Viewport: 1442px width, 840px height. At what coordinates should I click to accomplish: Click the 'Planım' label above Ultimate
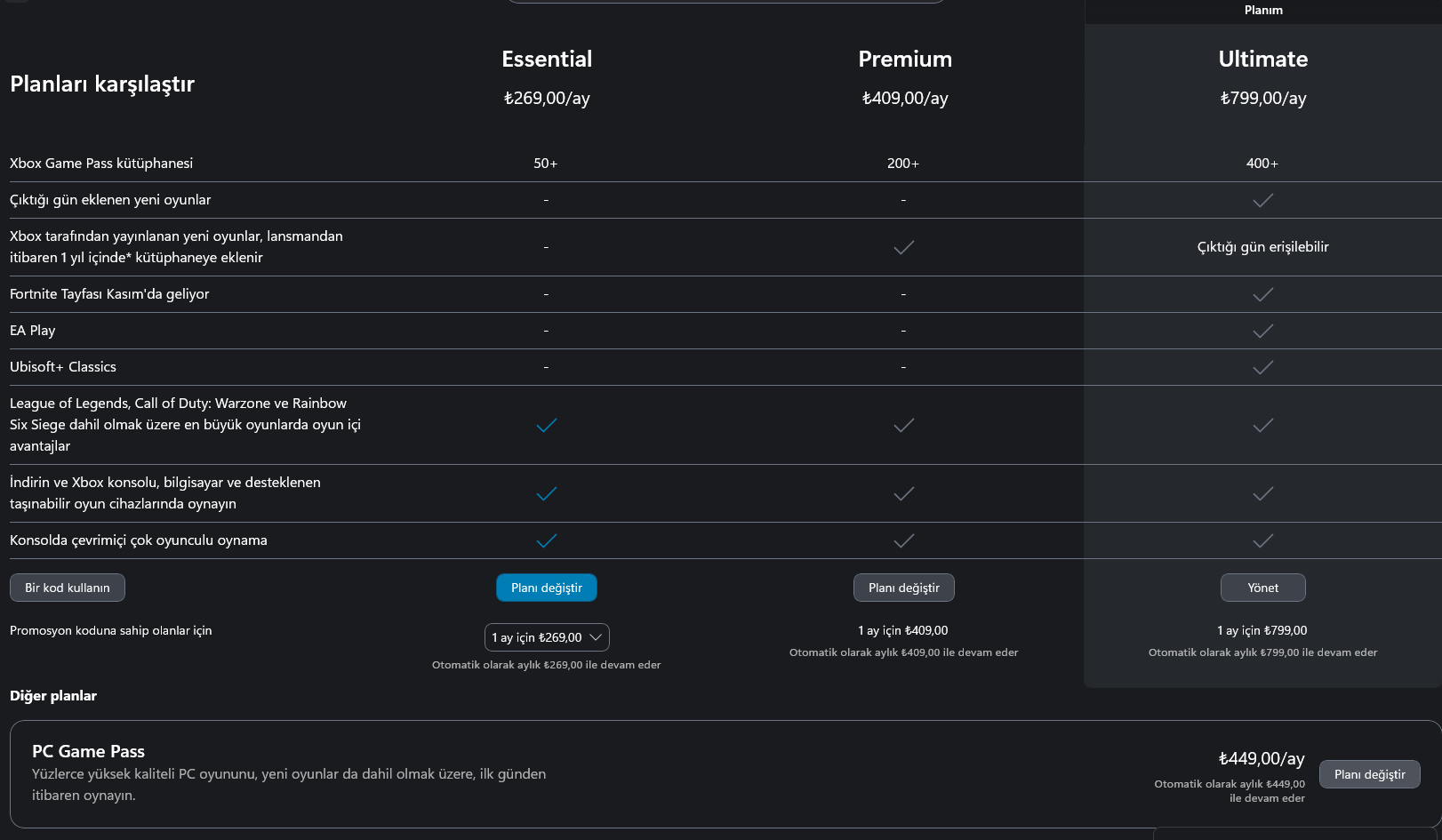coord(1263,10)
